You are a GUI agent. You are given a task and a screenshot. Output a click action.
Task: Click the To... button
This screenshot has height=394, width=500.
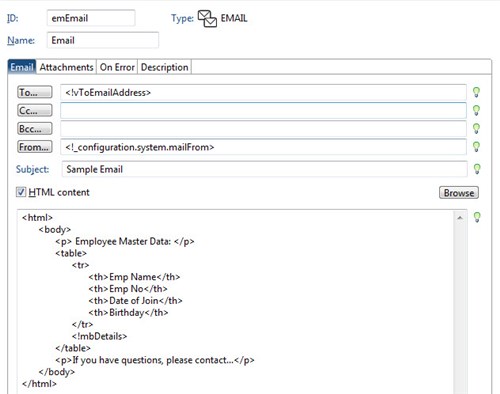35,92
